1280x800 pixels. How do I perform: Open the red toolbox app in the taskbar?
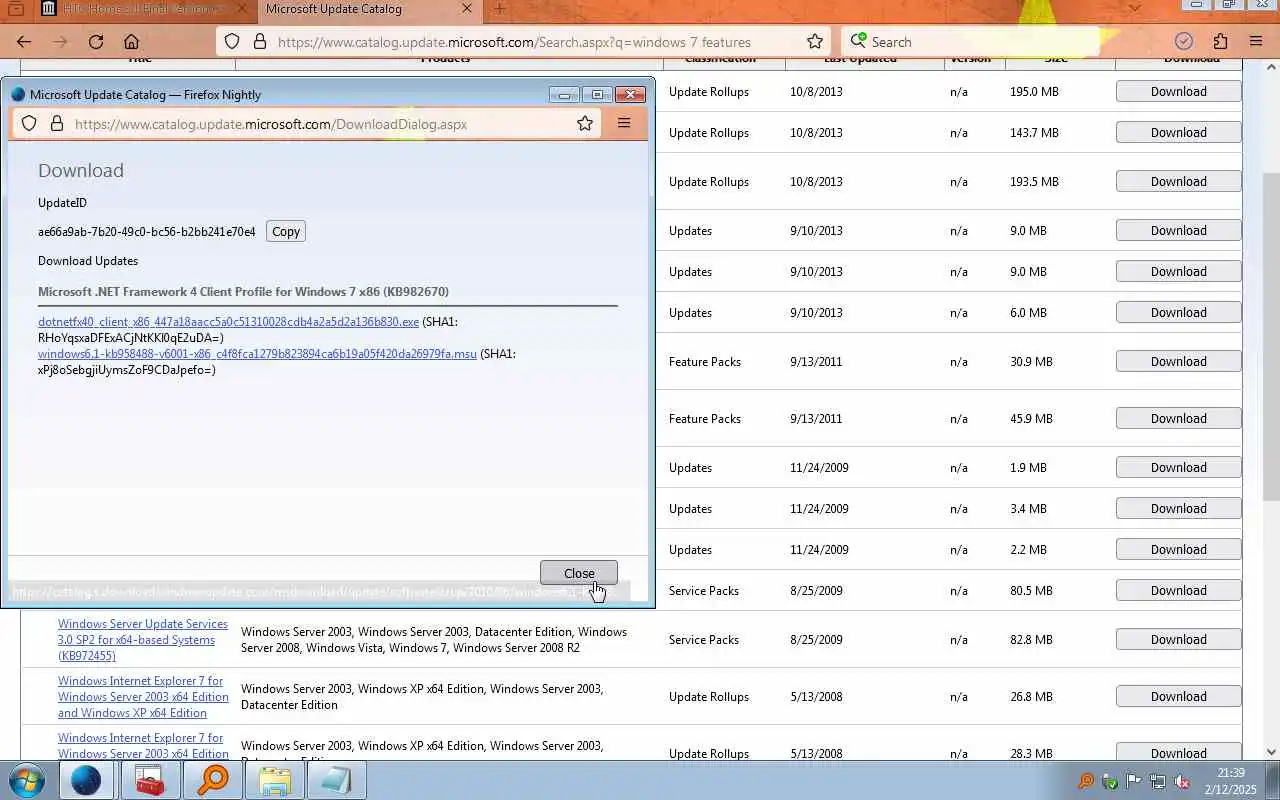point(150,780)
